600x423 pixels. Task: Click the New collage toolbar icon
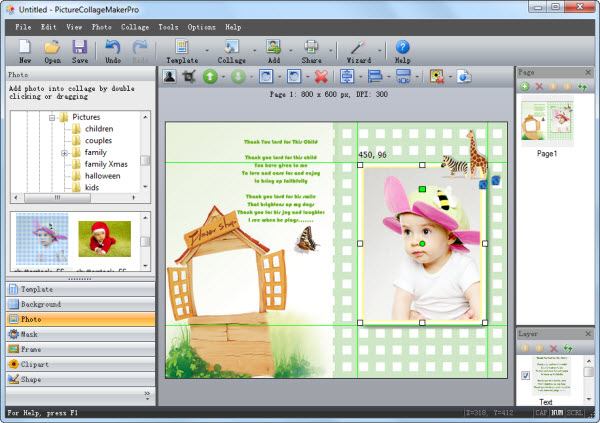tap(25, 46)
